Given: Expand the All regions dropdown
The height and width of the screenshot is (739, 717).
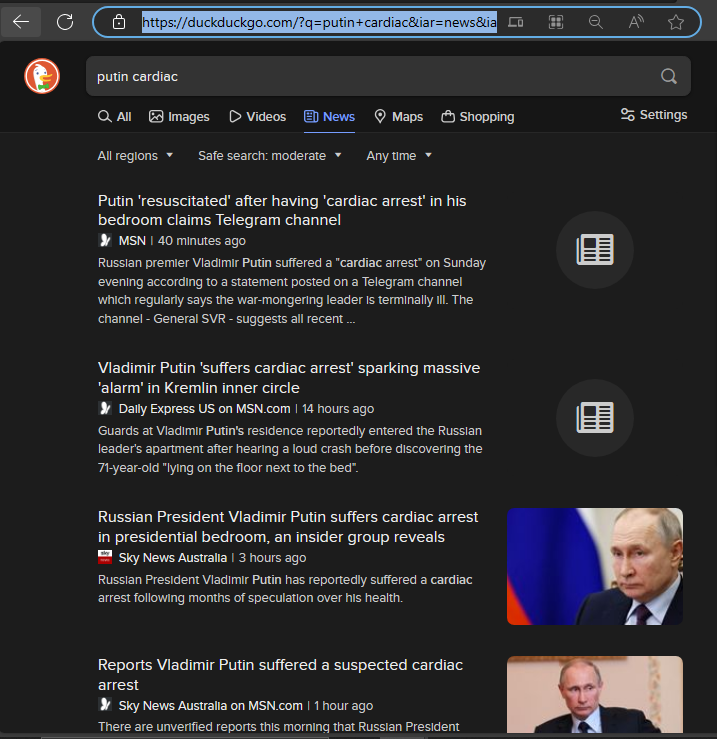Looking at the screenshot, I should [x=135, y=156].
